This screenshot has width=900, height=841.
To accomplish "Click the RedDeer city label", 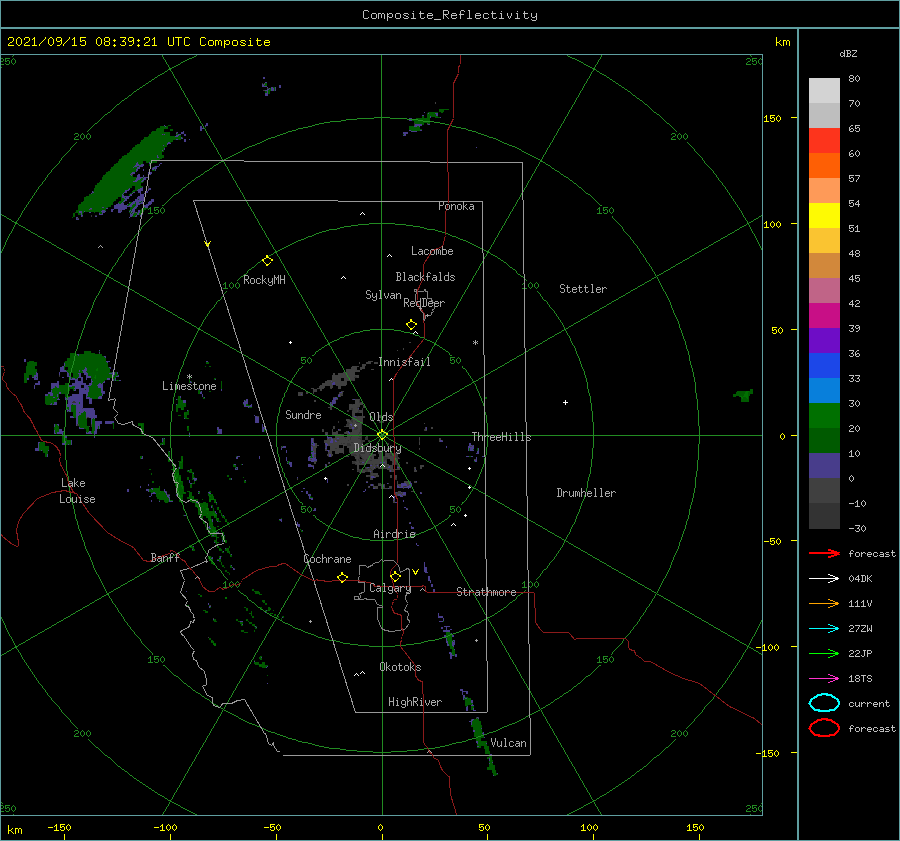I will coord(424,303).
